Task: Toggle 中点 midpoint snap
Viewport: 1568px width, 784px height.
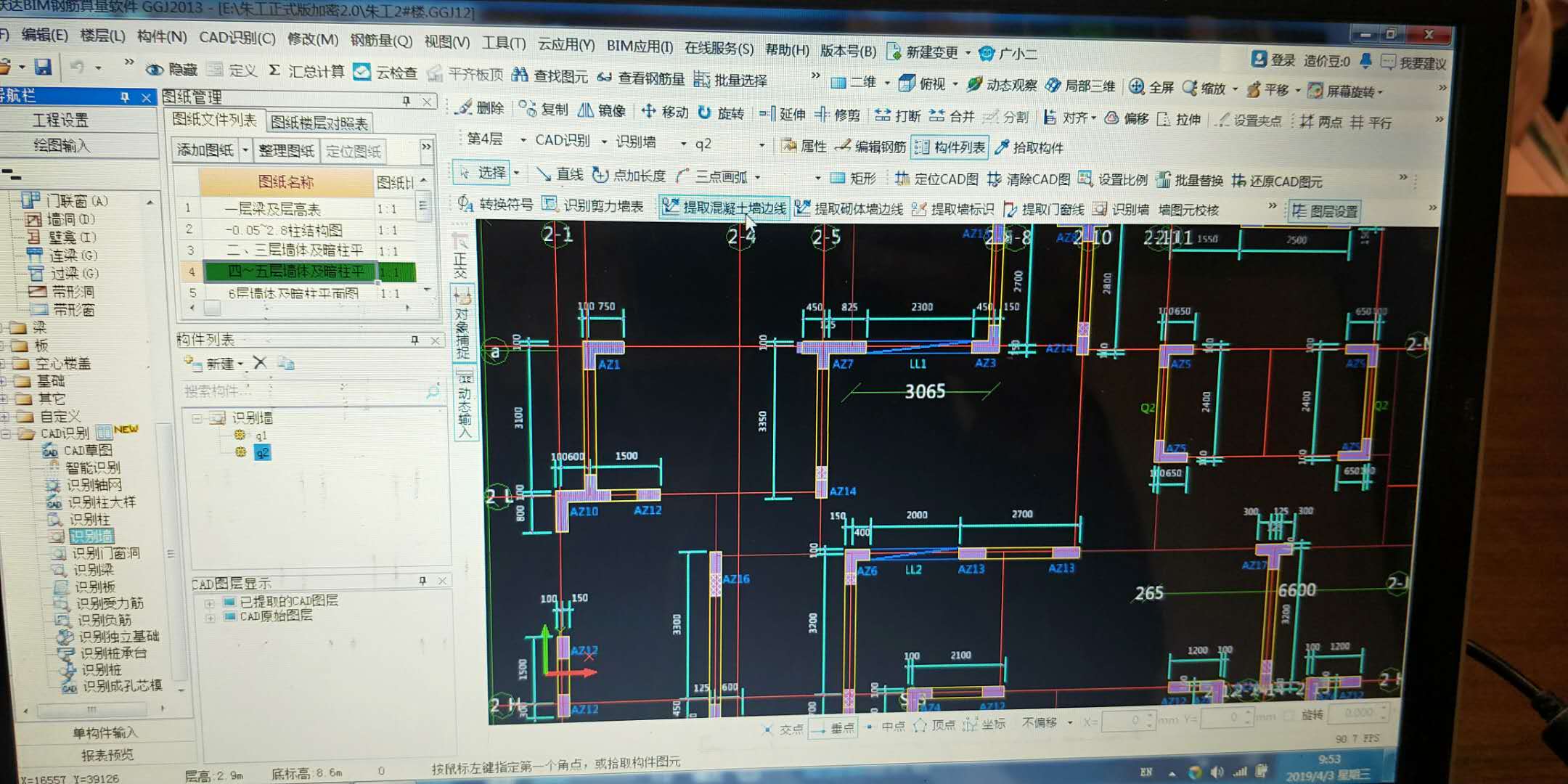Action: click(886, 726)
